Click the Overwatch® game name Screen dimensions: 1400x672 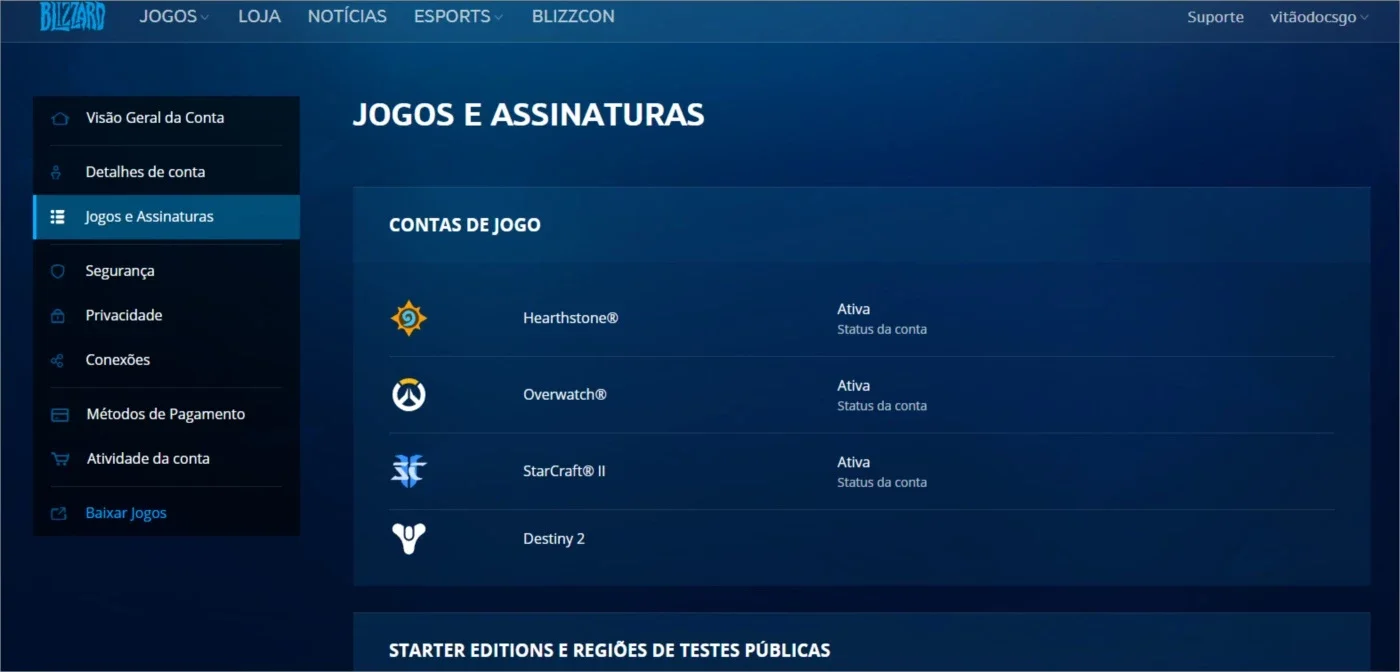point(565,394)
